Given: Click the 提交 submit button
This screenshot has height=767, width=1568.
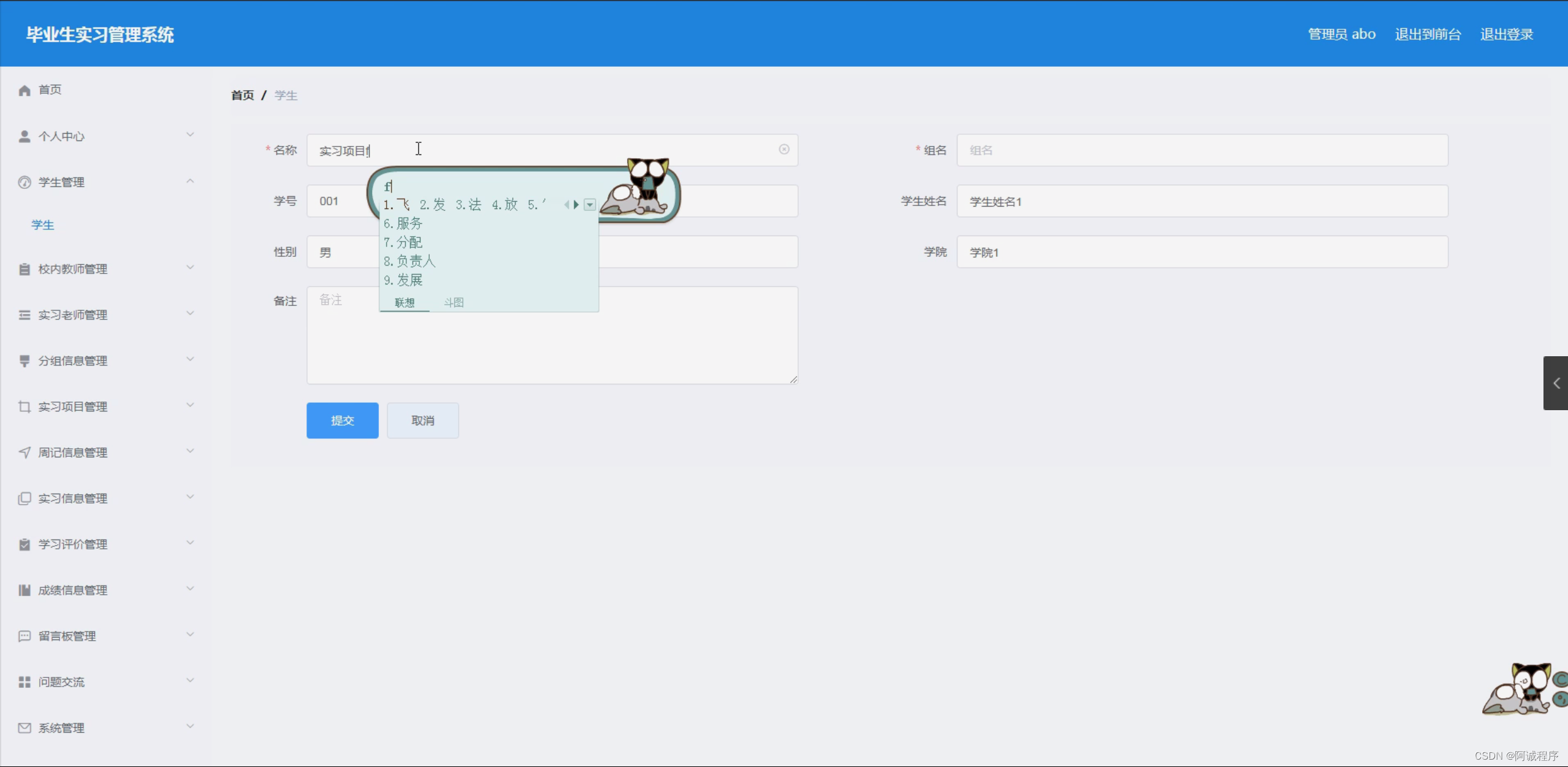Looking at the screenshot, I should click(x=342, y=421).
